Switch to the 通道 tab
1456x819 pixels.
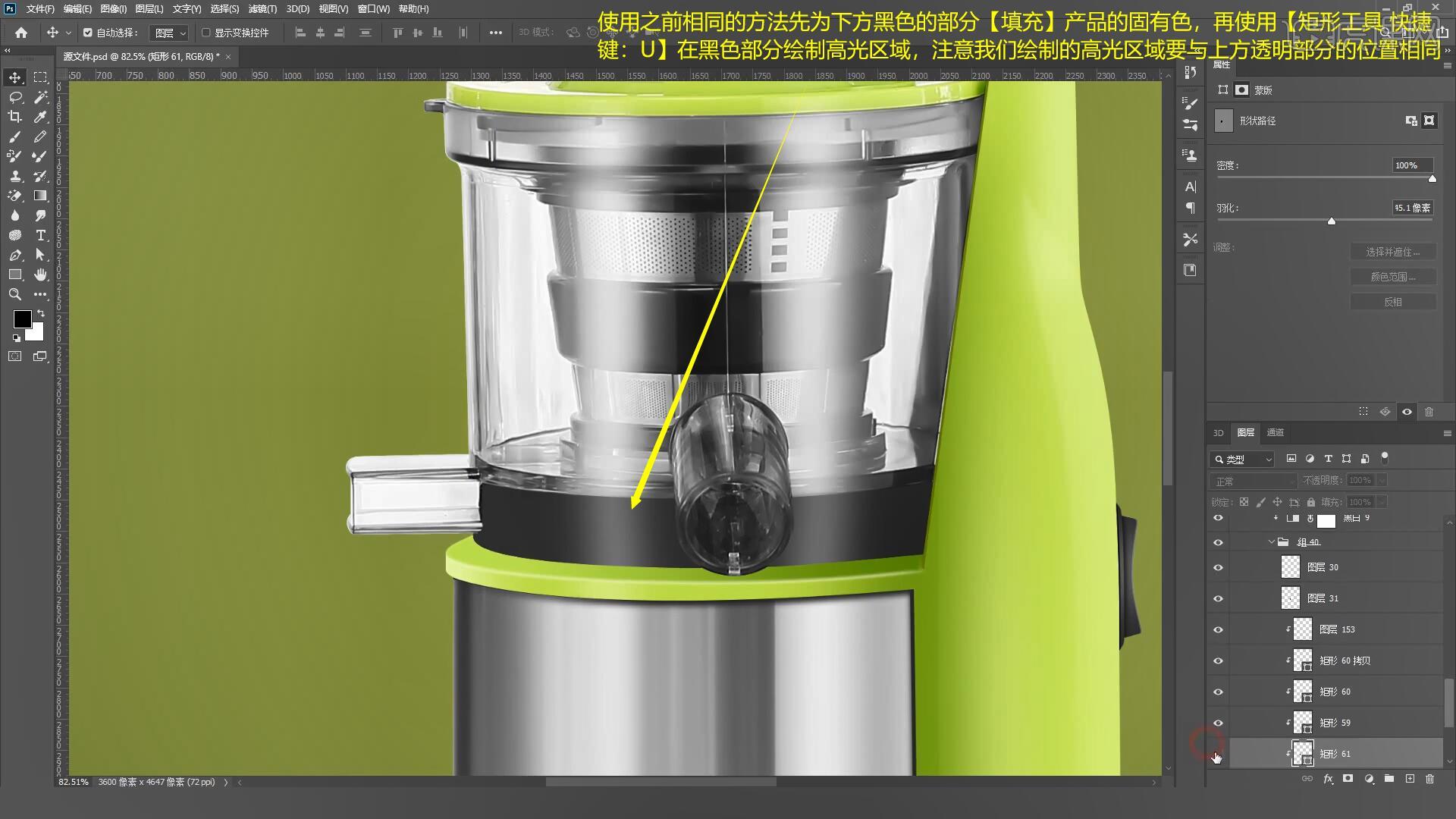[x=1275, y=432]
